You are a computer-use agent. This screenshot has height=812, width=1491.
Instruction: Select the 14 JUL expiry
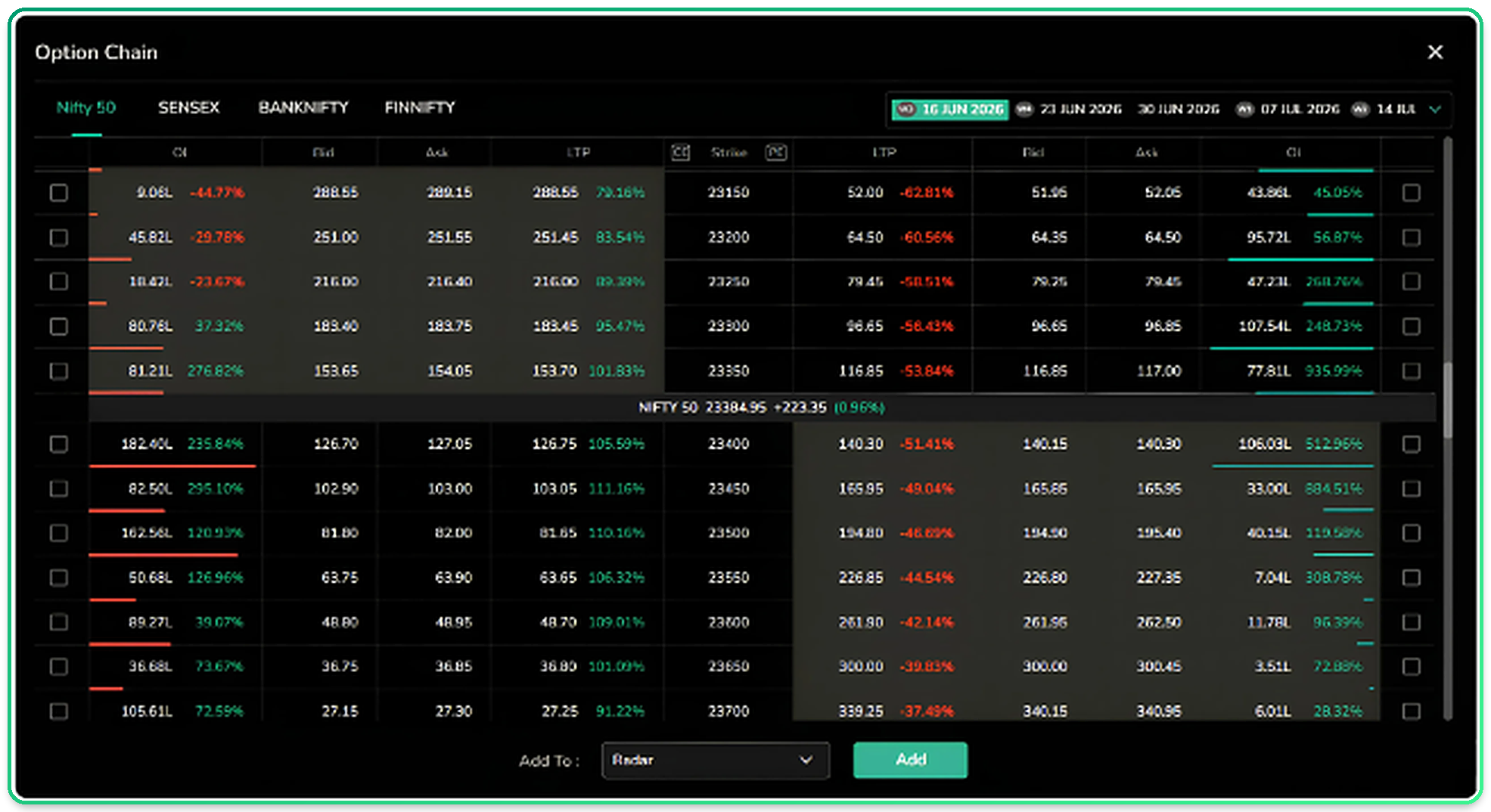coord(1384,110)
